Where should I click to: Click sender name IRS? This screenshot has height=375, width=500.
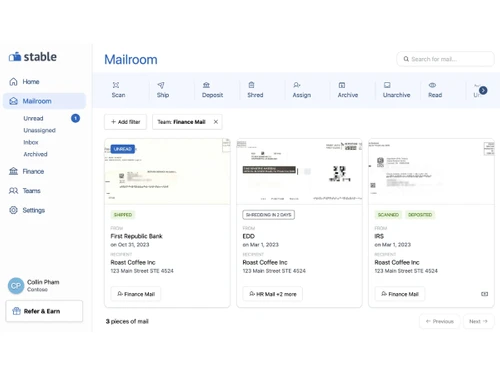pos(379,236)
